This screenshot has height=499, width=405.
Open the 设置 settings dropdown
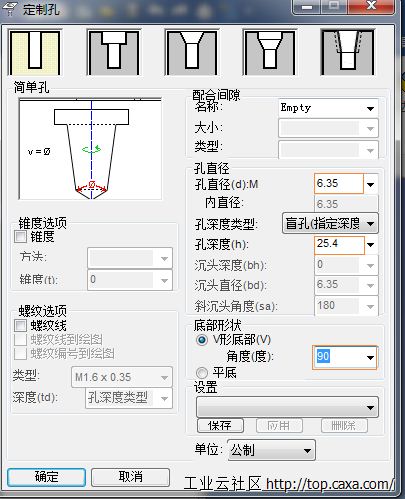coord(287,407)
